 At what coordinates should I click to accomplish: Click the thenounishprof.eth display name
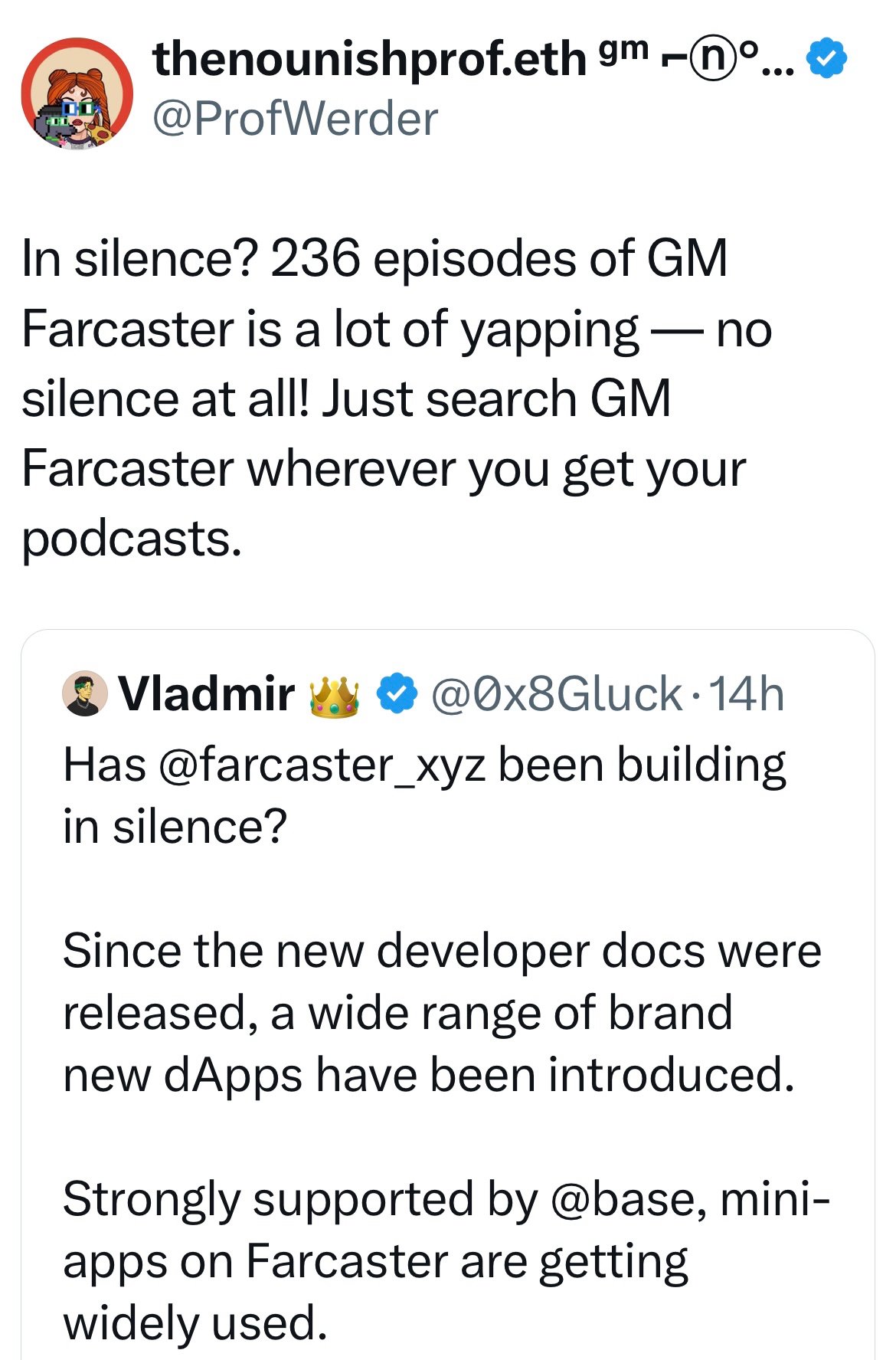pyautogui.click(x=369, y=60)
